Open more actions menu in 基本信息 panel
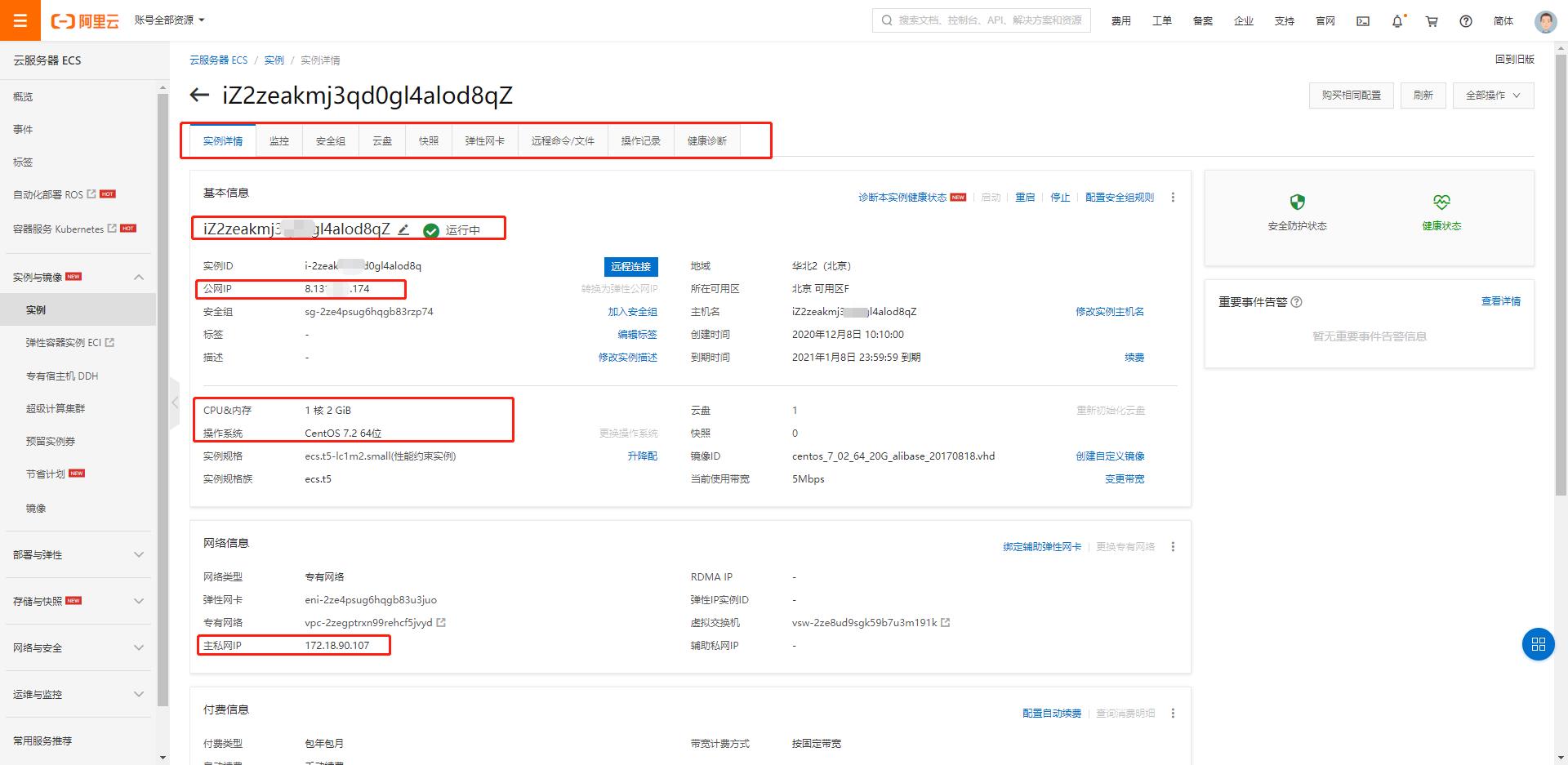Viewport: 1568px width, 765px height. (1173, 198)
